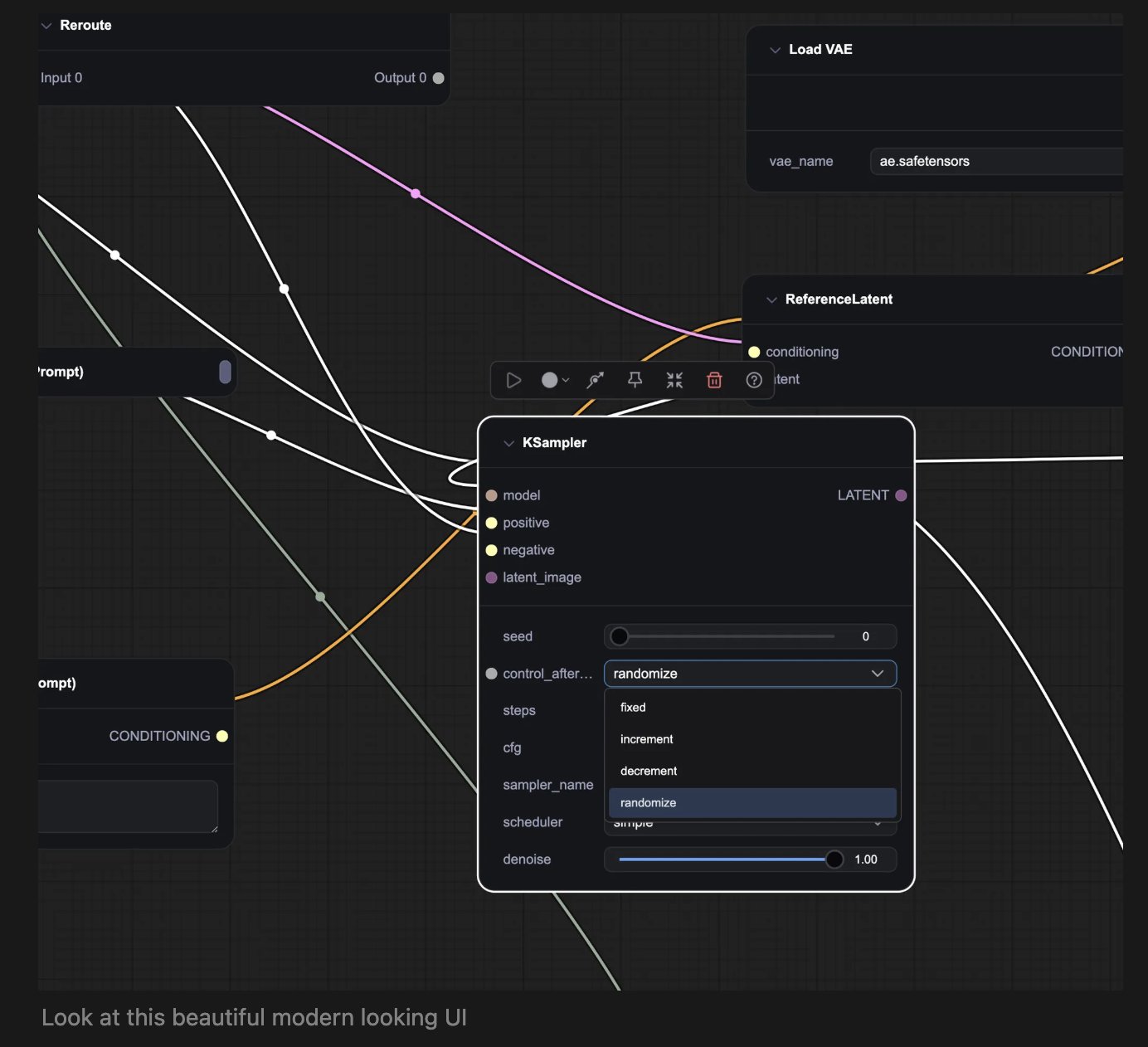Screen dimensions: 1148x1047
Task: Pin the KSampler node with pin icon
Action: click(x=635, y=380)
